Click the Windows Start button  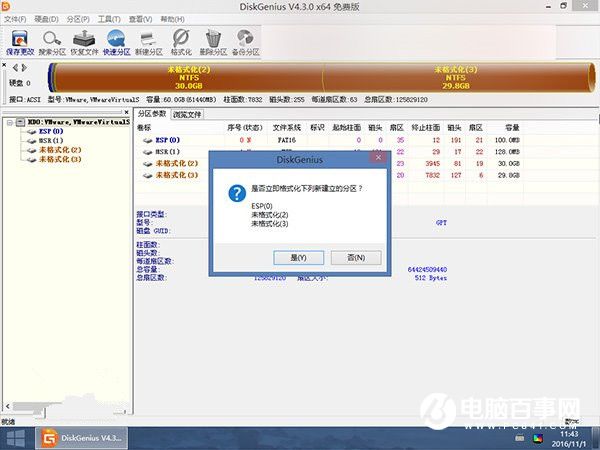pyautogui.click(x=16, y=439)
